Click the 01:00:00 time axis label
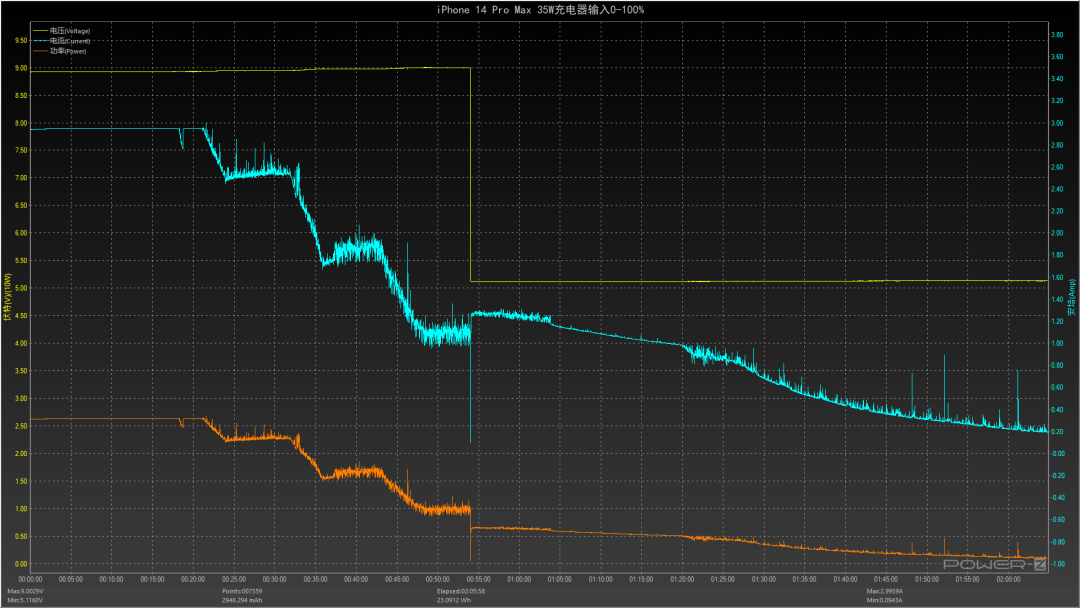Viewport: 1080px width, 608px height. coord(519,580)
